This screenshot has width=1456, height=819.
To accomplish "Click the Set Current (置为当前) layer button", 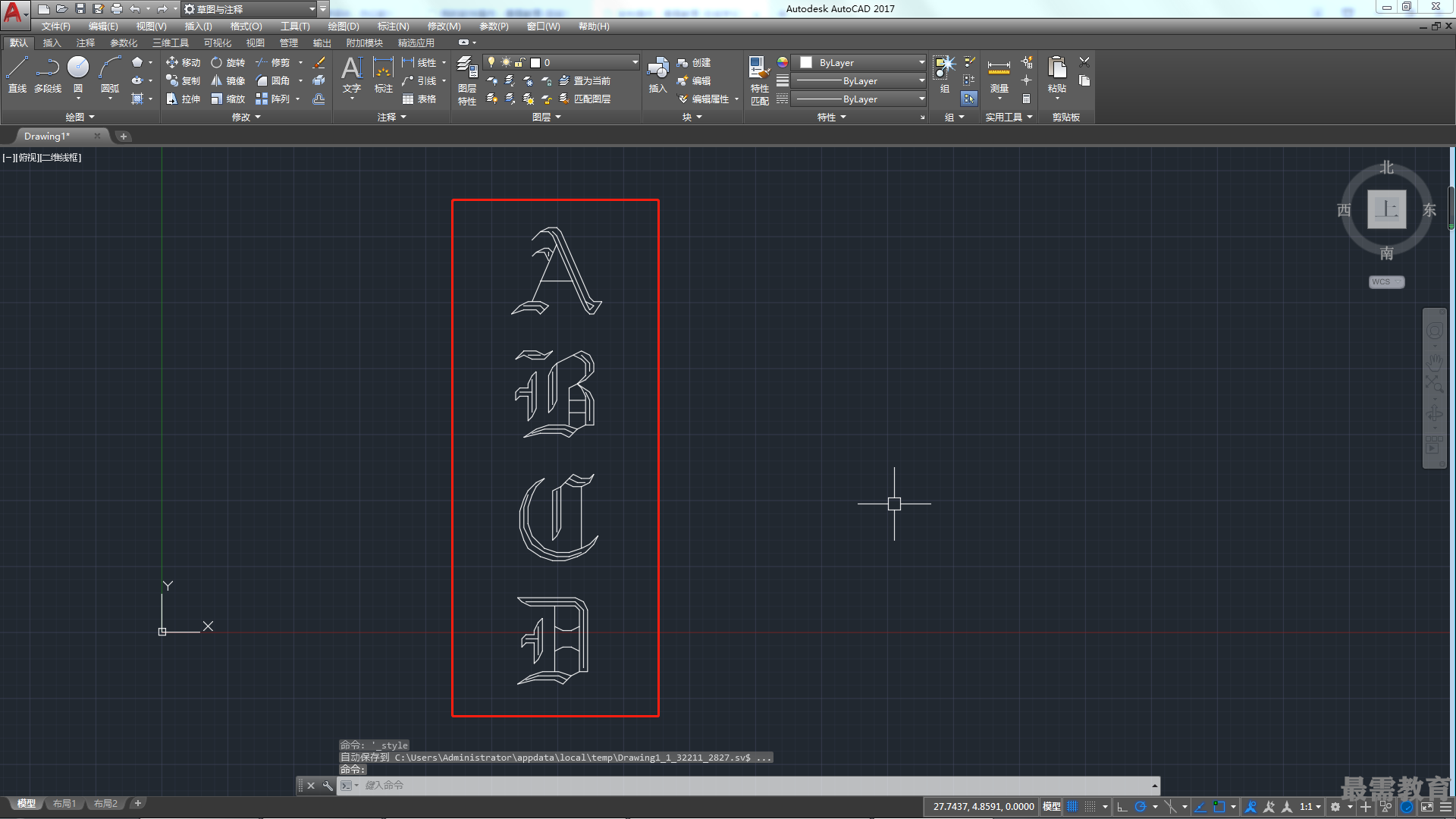I will coord(585,81).
